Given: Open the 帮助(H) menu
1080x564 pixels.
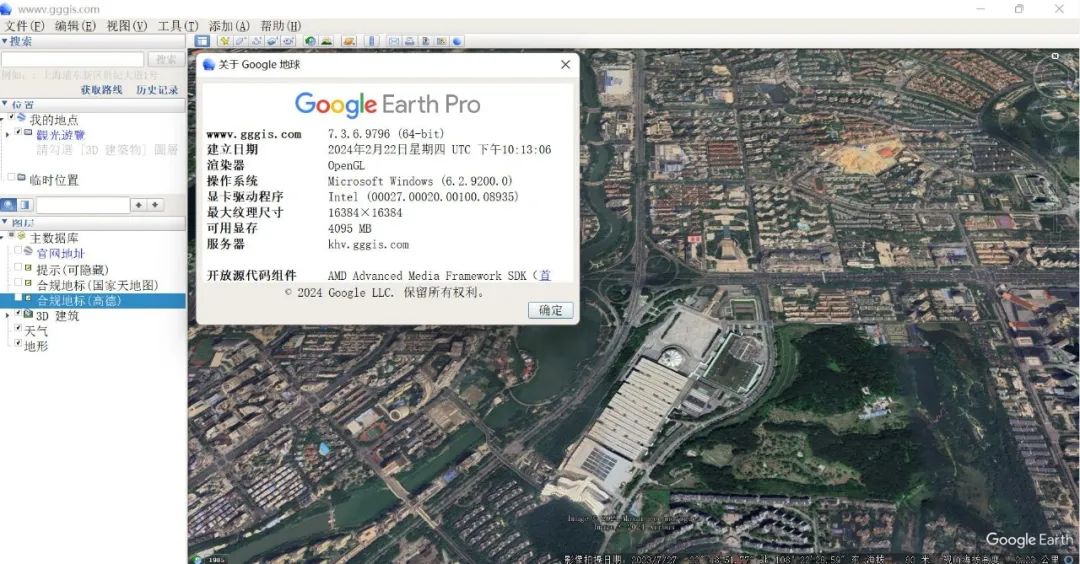Looking at the screenshot, I should pyautogui.click(x=281, y=25).
